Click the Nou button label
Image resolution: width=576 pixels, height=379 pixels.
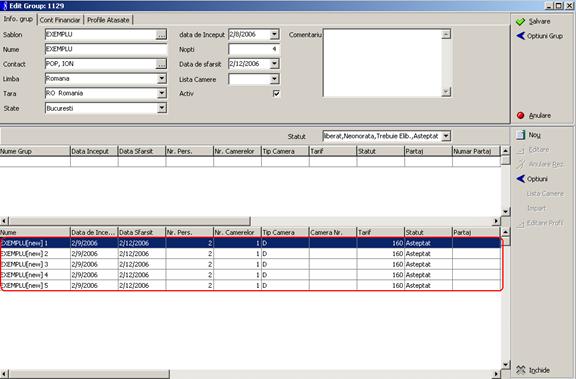(x=534, y=135)
